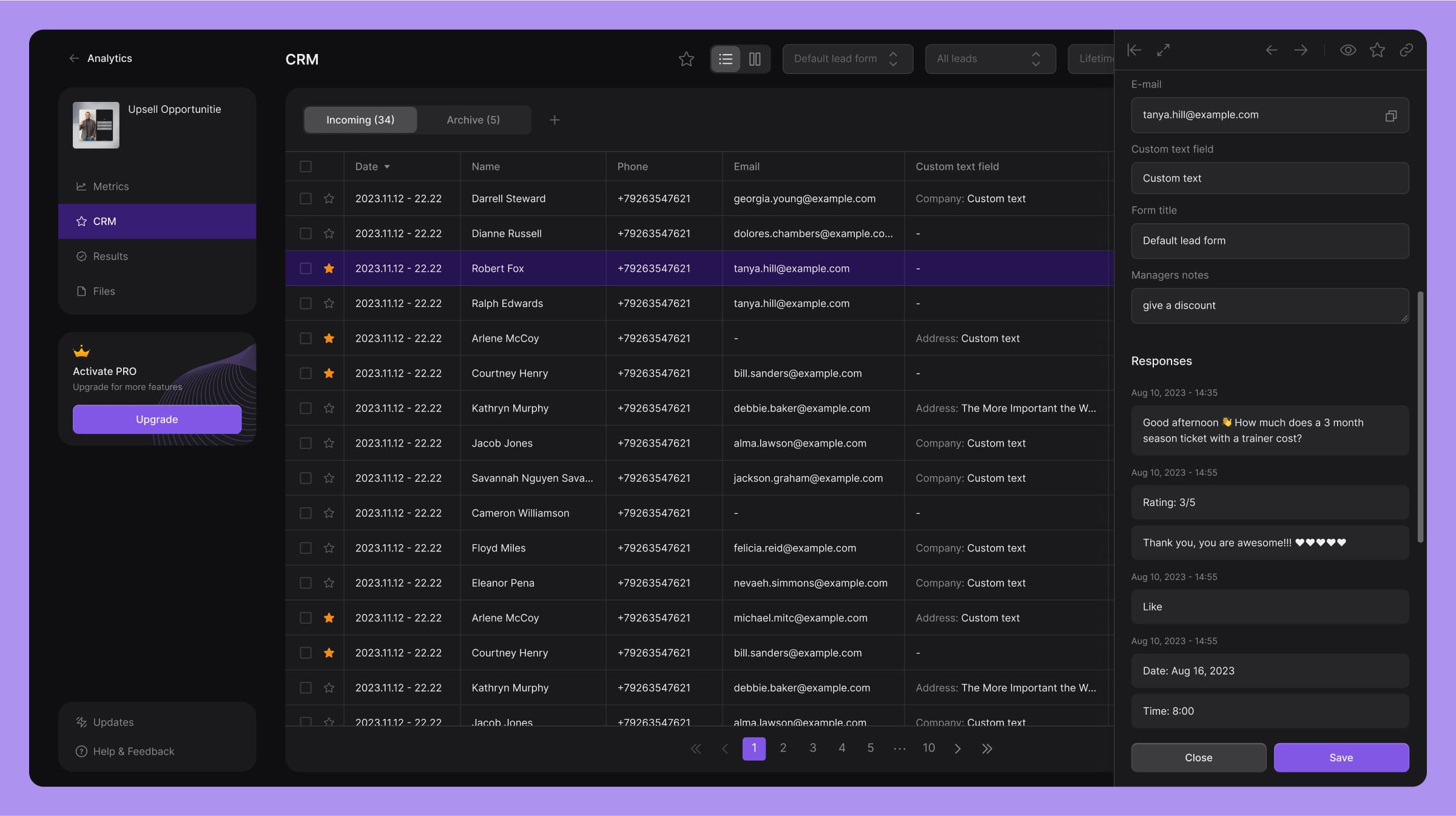Switch to kanban board view
The height and width of the screenshot is (816, 1456).
coord(755,59)
